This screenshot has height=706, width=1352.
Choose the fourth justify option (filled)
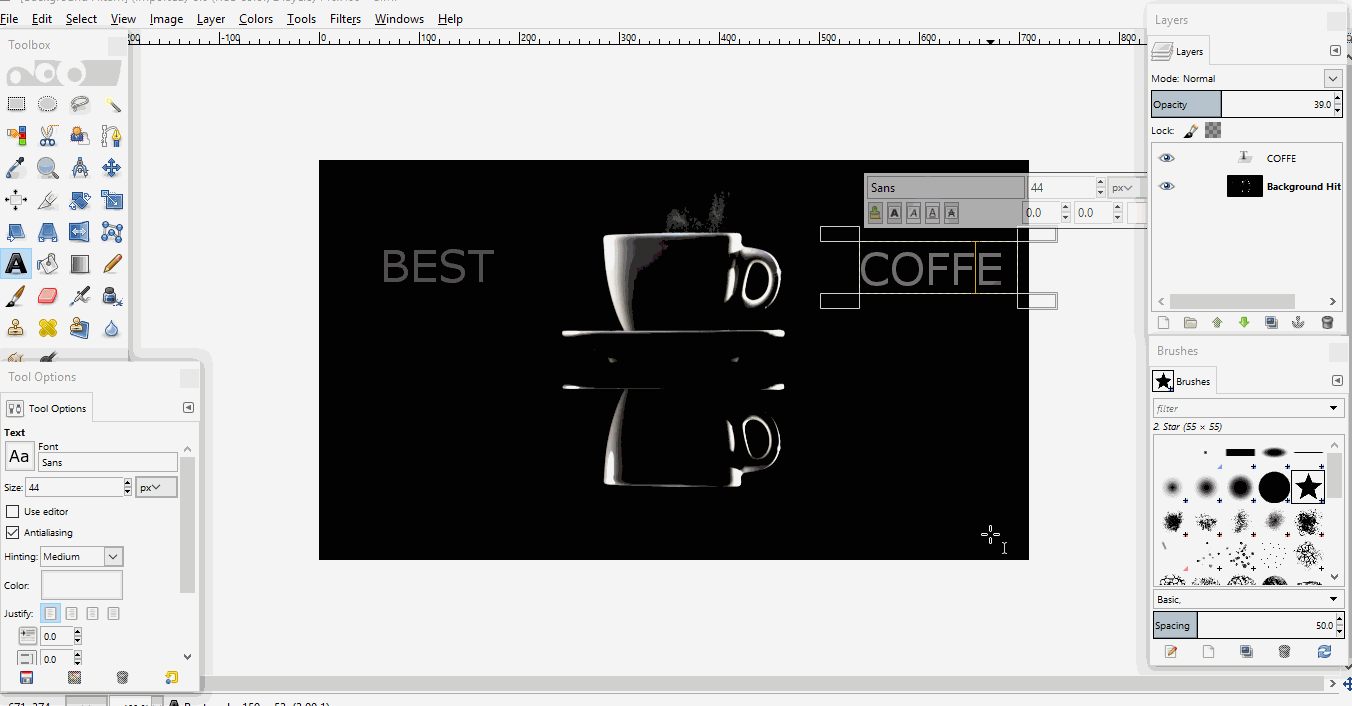point(113,613)
